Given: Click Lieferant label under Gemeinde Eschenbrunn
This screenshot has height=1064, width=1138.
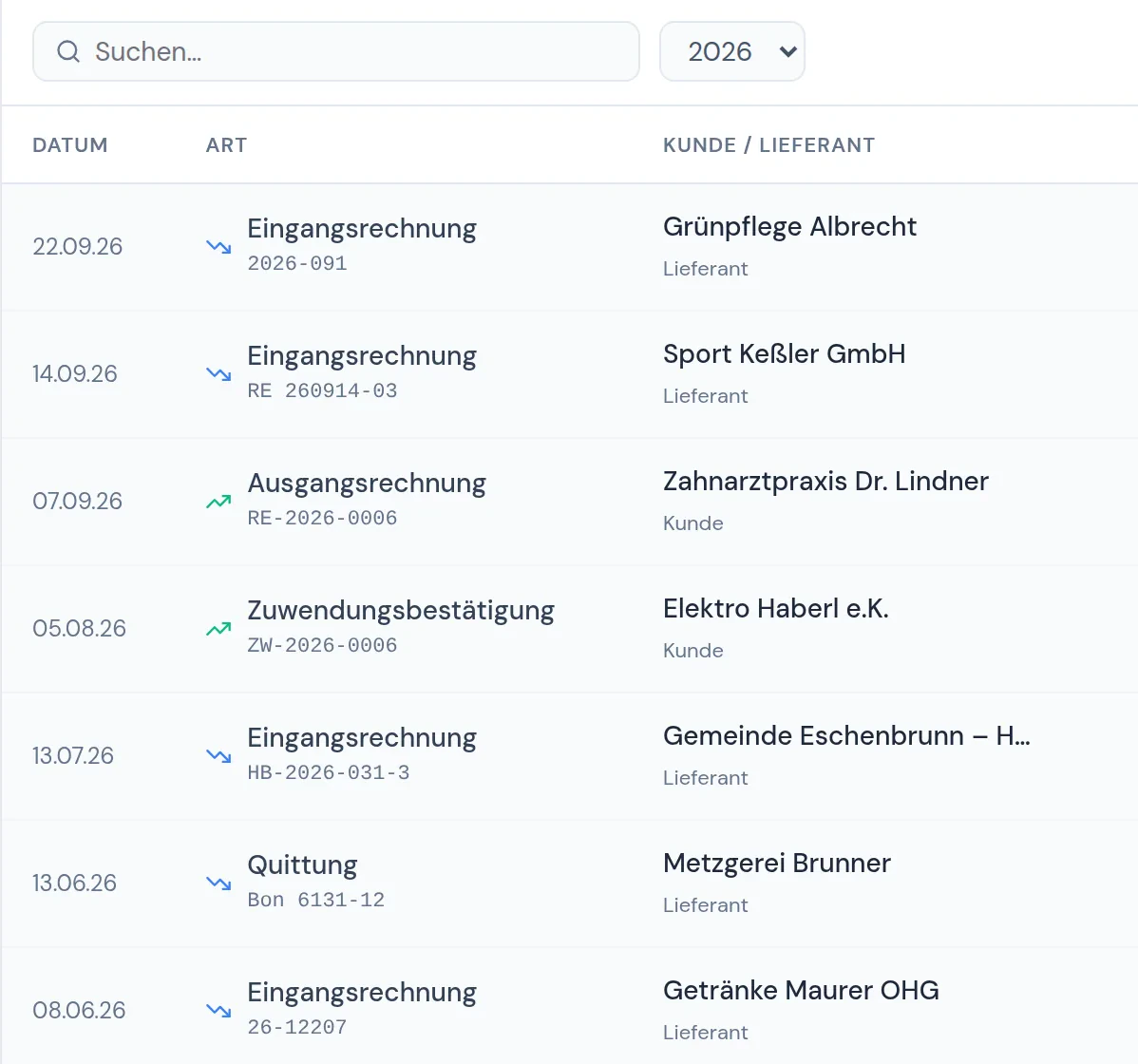Looking at the screenshot, I should pyautogui.click(x=706, y=778).
